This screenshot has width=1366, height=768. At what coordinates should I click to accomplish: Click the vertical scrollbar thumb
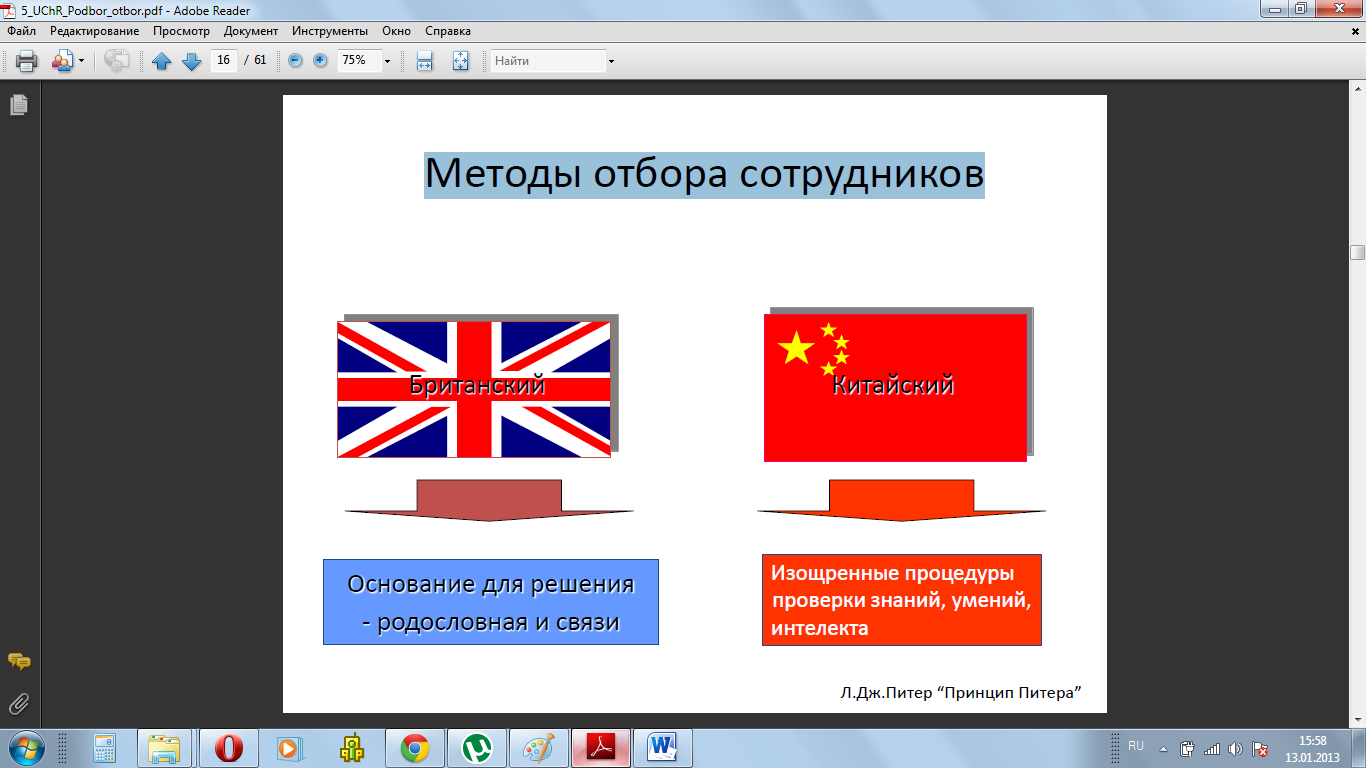click(1357, 252)
